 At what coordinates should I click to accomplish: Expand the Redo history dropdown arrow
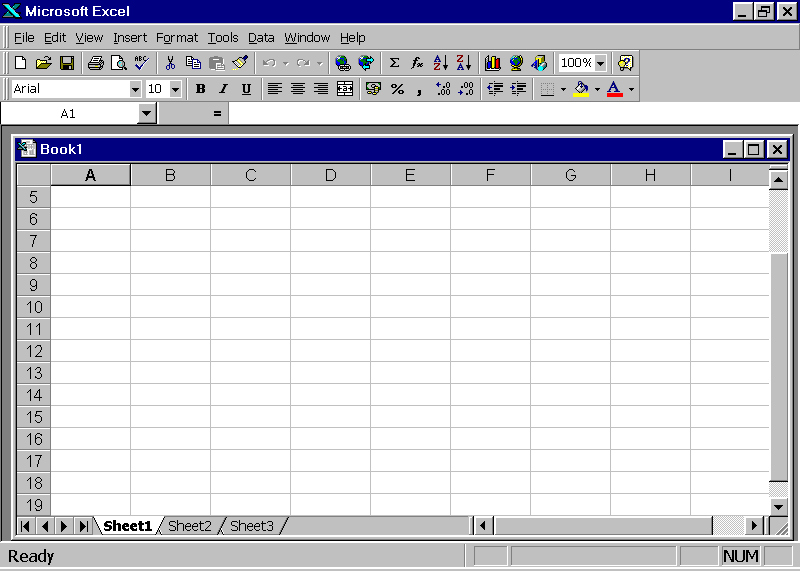click(x=319, y=63)
